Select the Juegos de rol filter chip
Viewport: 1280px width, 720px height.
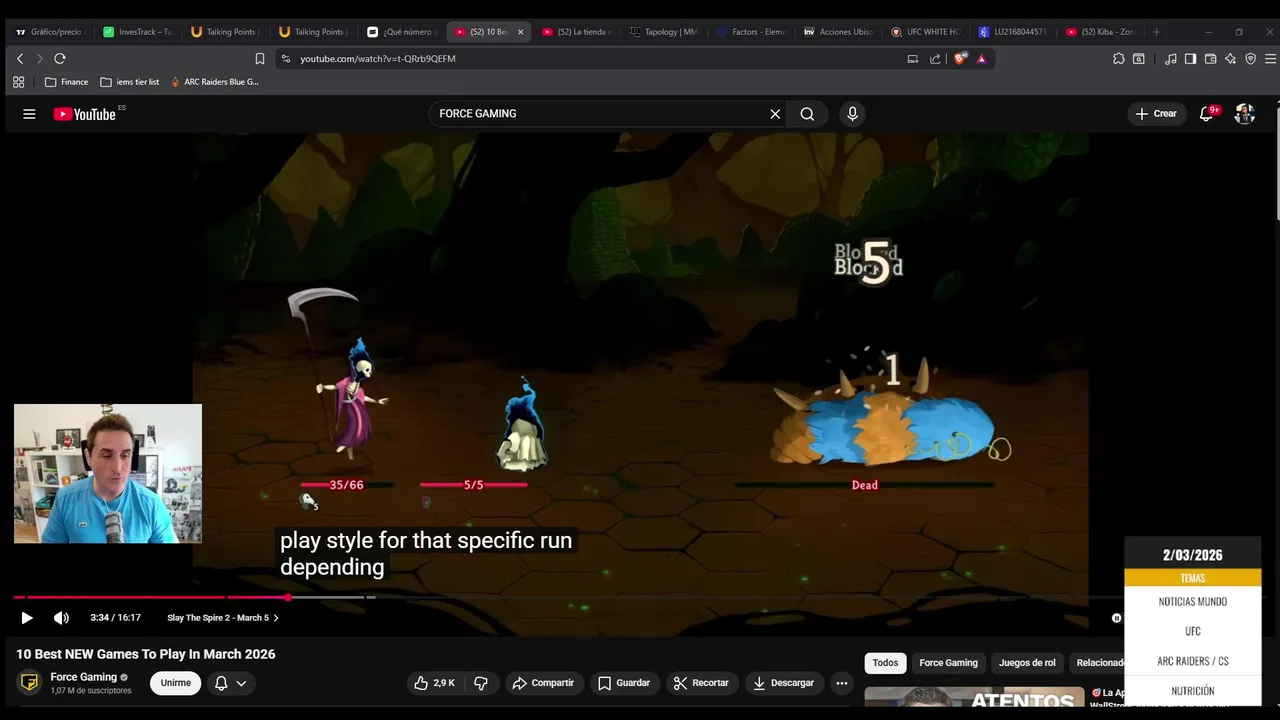(x=1027, y=663)
